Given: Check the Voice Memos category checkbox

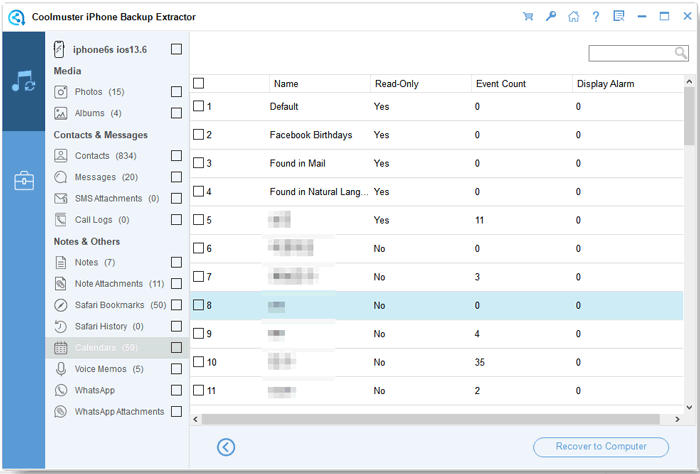Looking at the screenshot, I should (x=176, y=369).
